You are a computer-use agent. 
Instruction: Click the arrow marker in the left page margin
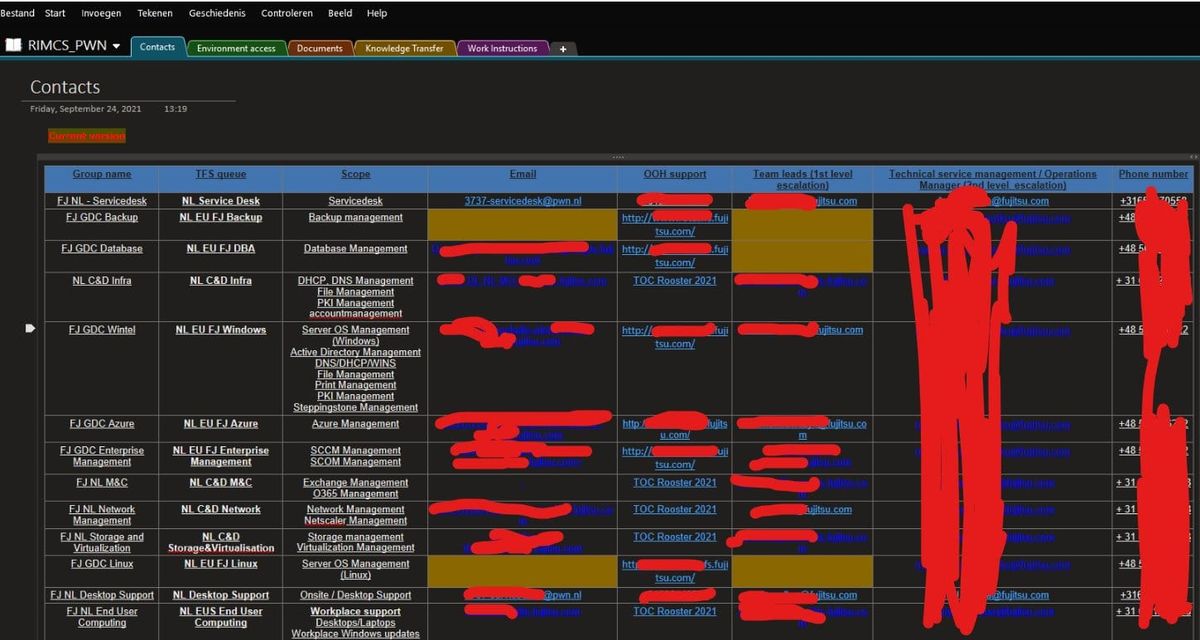[30, 327]
